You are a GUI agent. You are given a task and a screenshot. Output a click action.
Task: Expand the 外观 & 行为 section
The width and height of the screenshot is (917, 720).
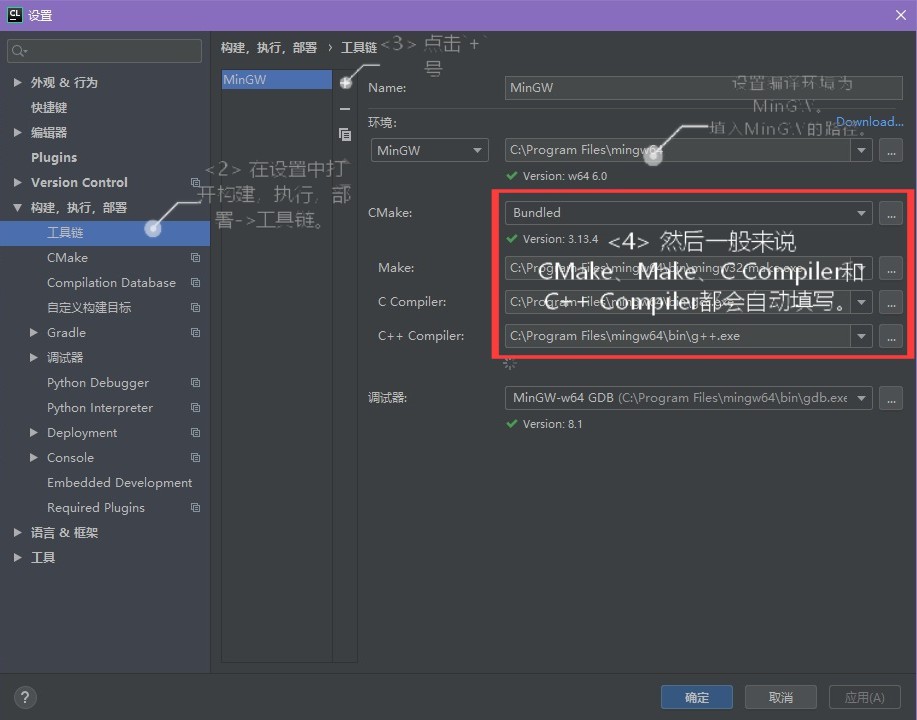point(18,82)
